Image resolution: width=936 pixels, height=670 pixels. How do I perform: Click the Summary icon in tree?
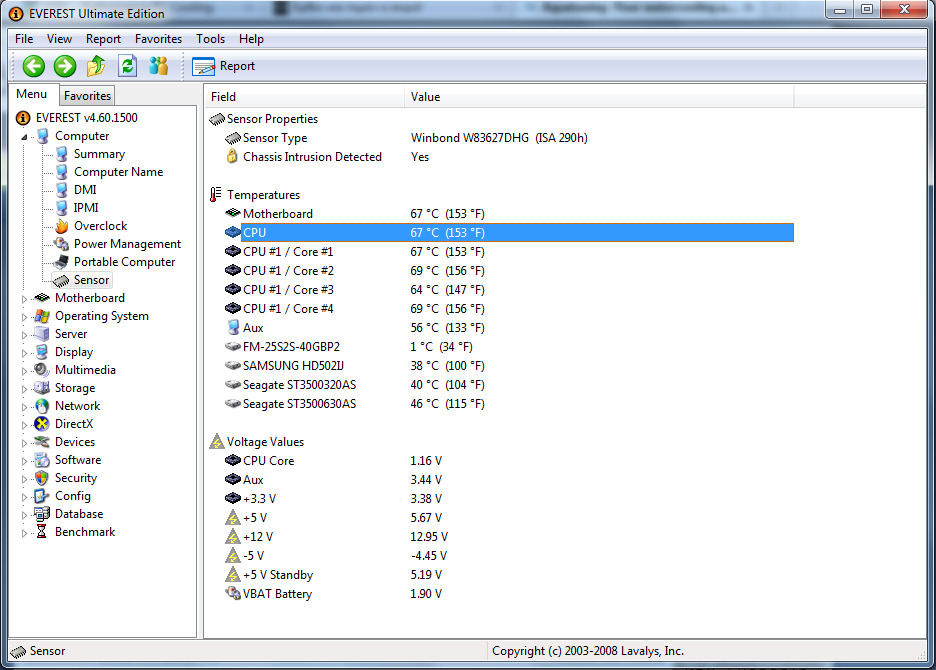coord(61,154)
